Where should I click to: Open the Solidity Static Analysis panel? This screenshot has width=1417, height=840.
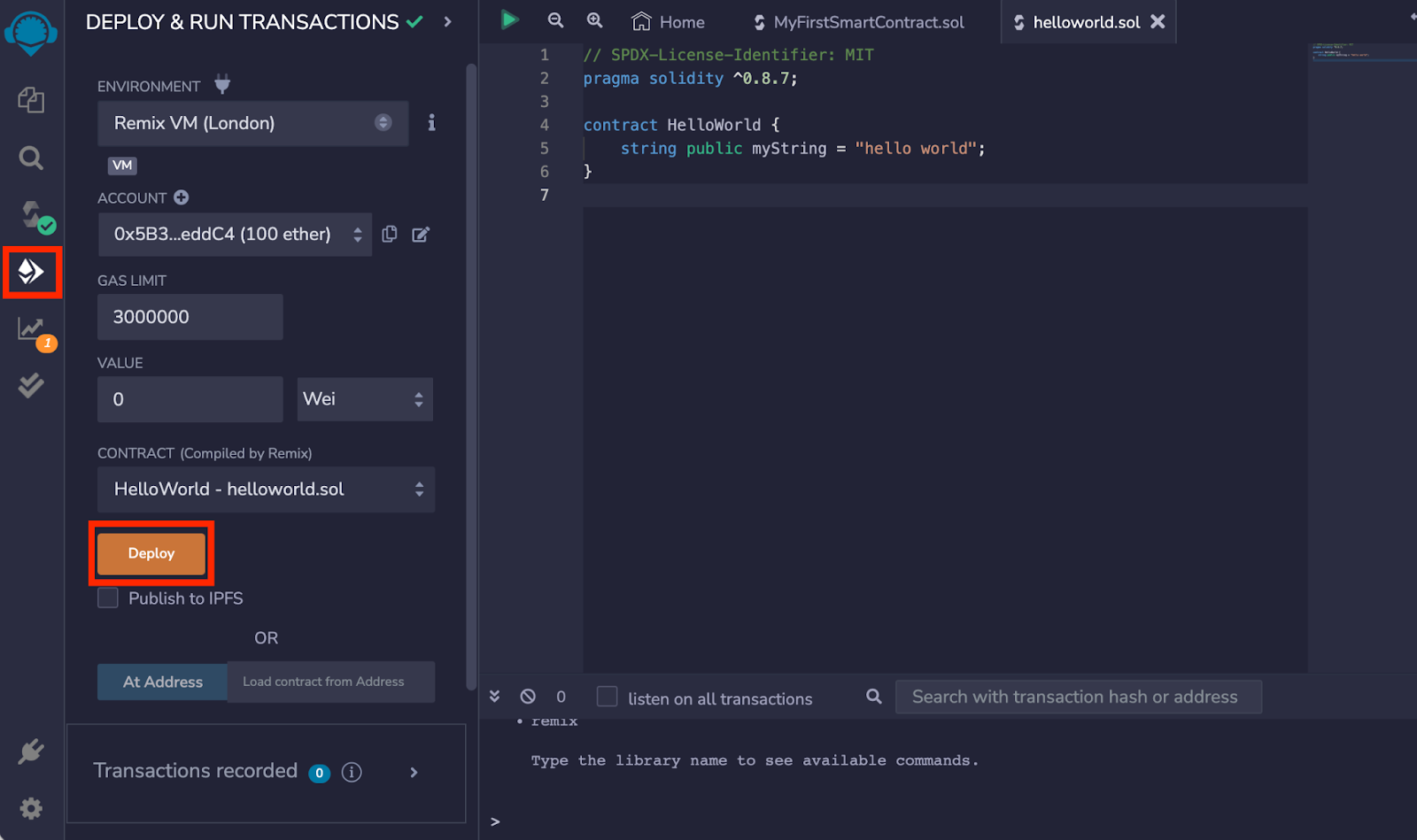point(31,329)
